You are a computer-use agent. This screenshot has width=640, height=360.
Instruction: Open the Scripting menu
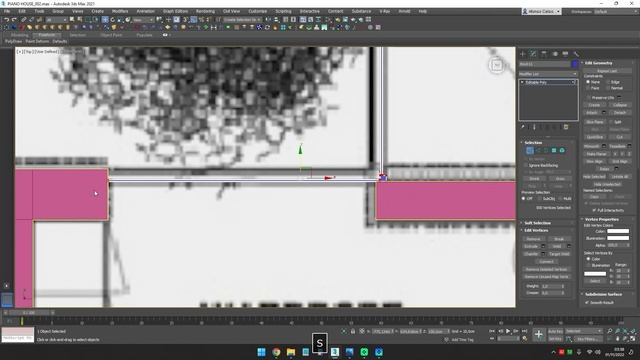click(x=283, y=11)
